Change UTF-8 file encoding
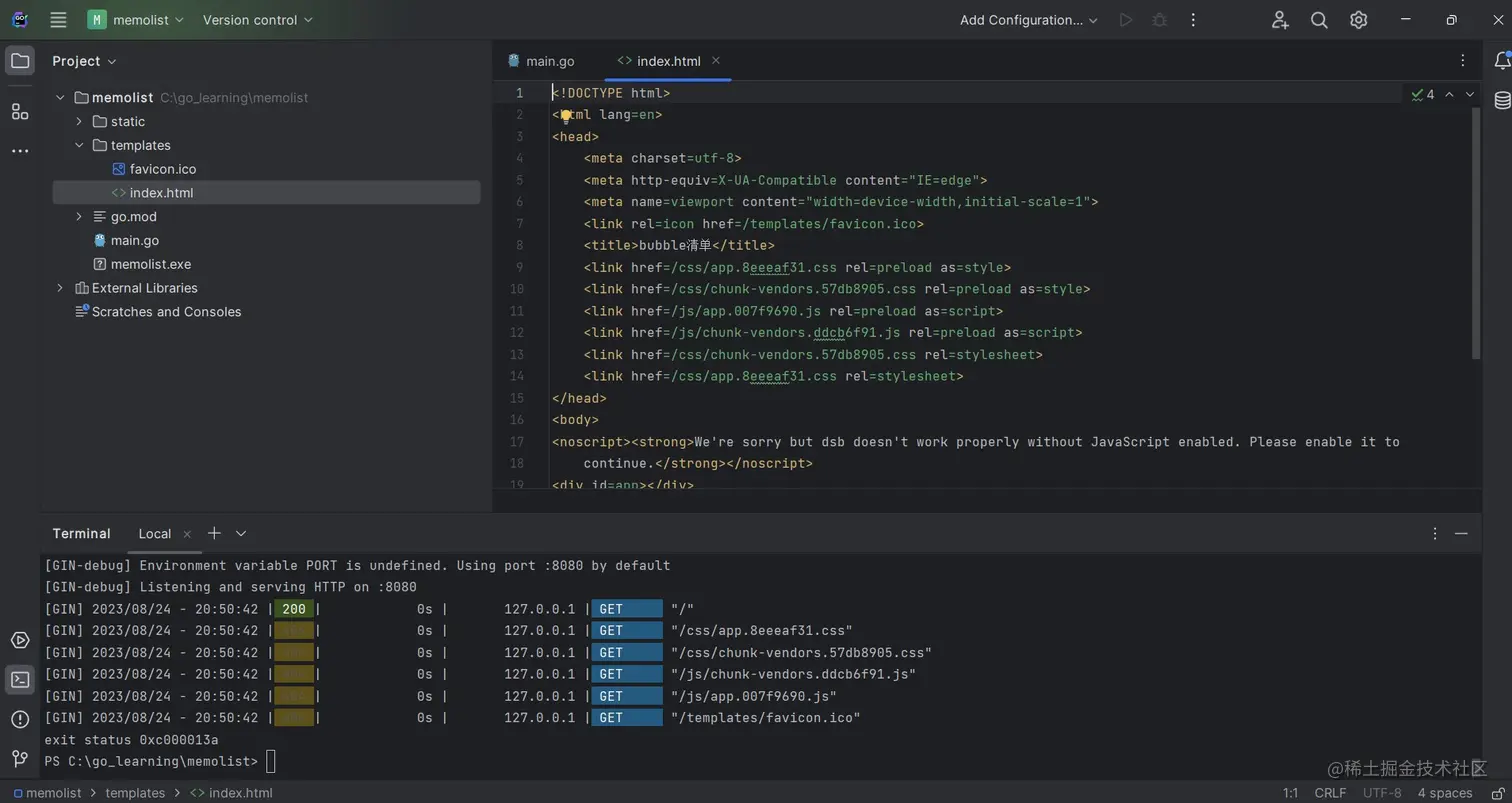 tap(1383, 793)
